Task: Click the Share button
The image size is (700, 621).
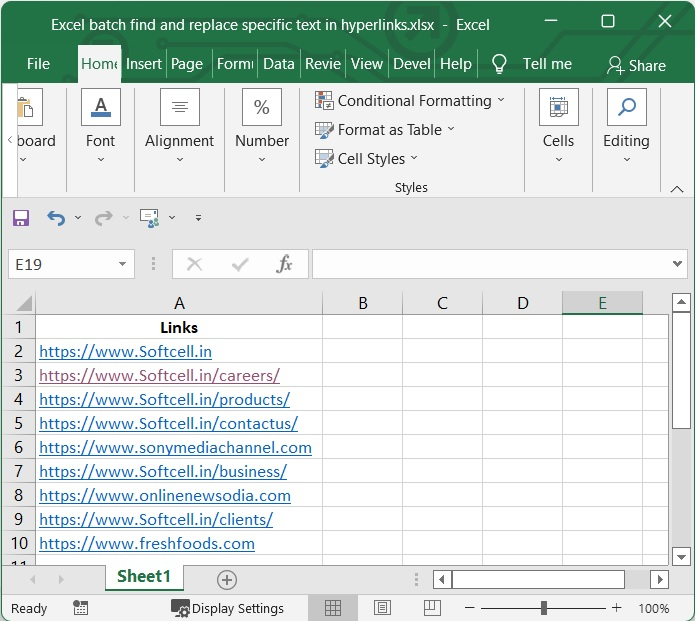Action: pyautogui.click(x=636, y=65)
